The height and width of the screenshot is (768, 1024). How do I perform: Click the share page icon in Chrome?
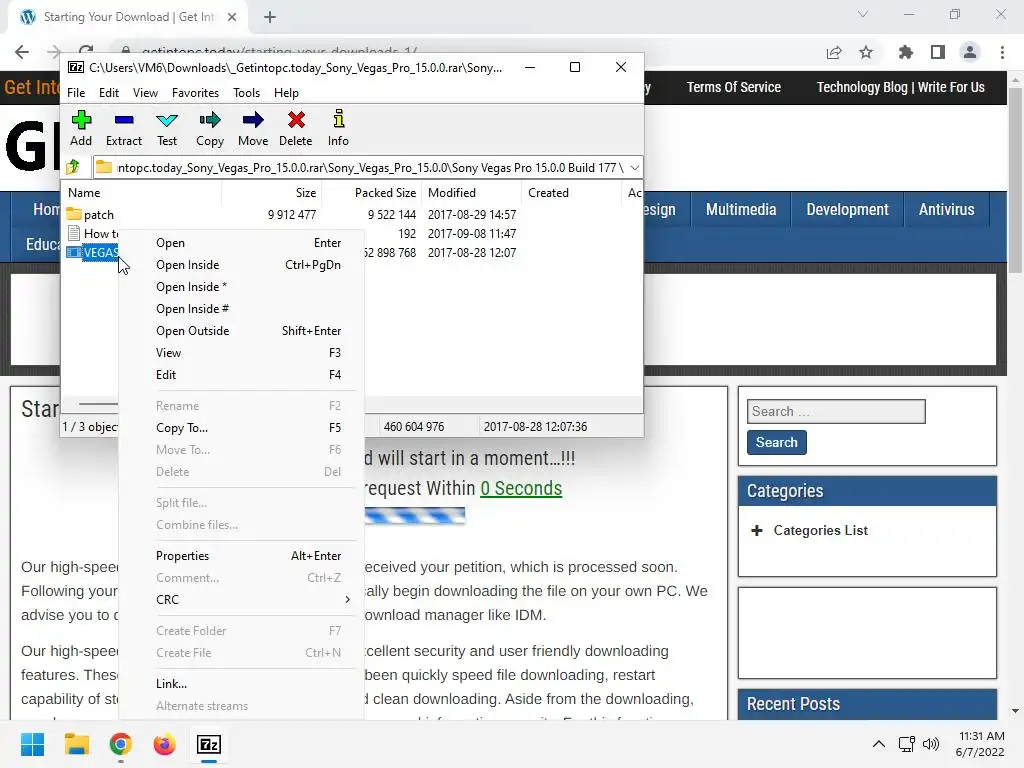834,52
